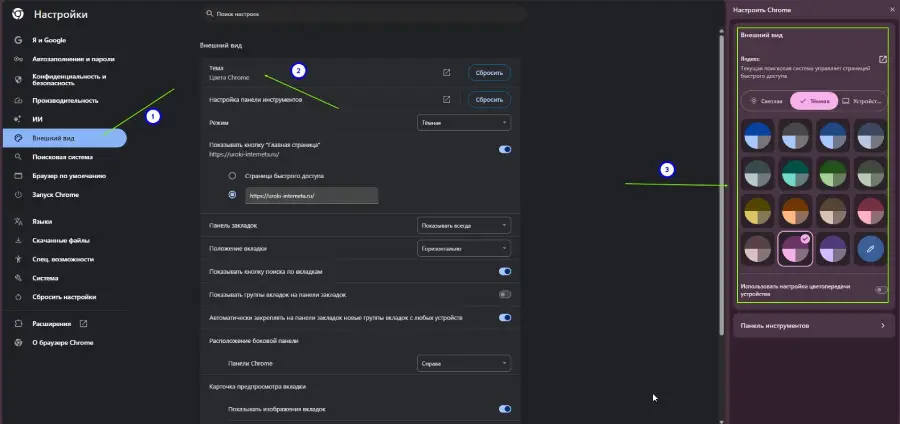This screenshot has width=900, height=424.
Task: Open Производительность settings section
Action: pos(64,100)
